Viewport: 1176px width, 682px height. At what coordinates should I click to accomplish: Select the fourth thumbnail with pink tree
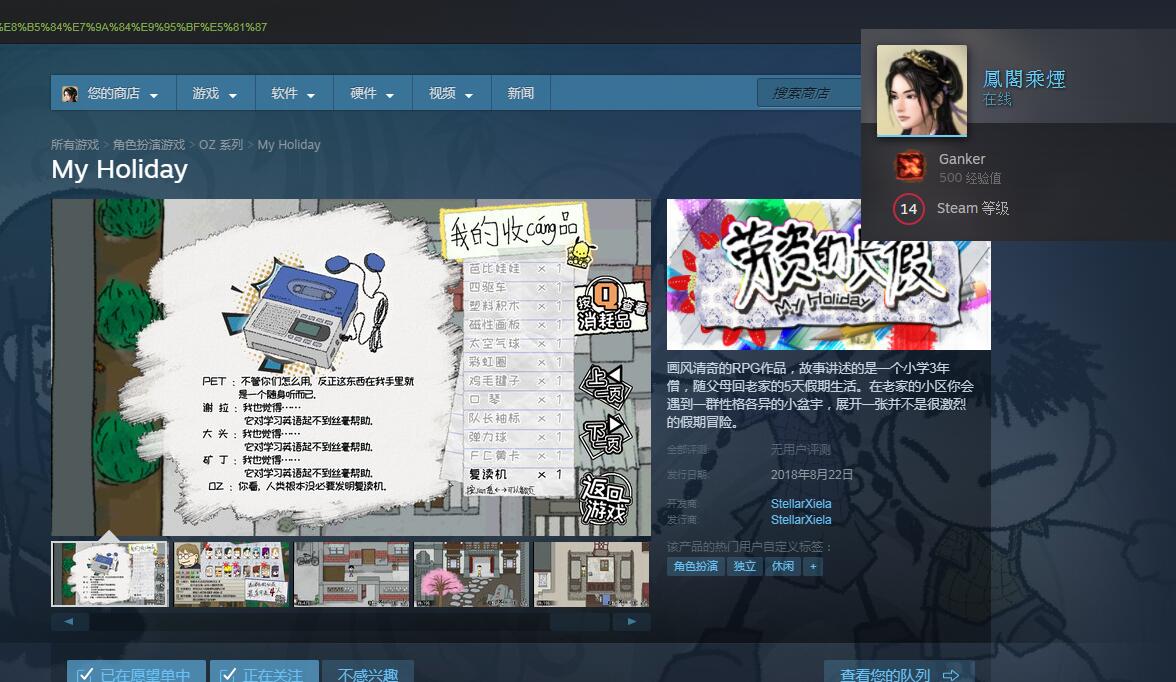coord(472,574)
